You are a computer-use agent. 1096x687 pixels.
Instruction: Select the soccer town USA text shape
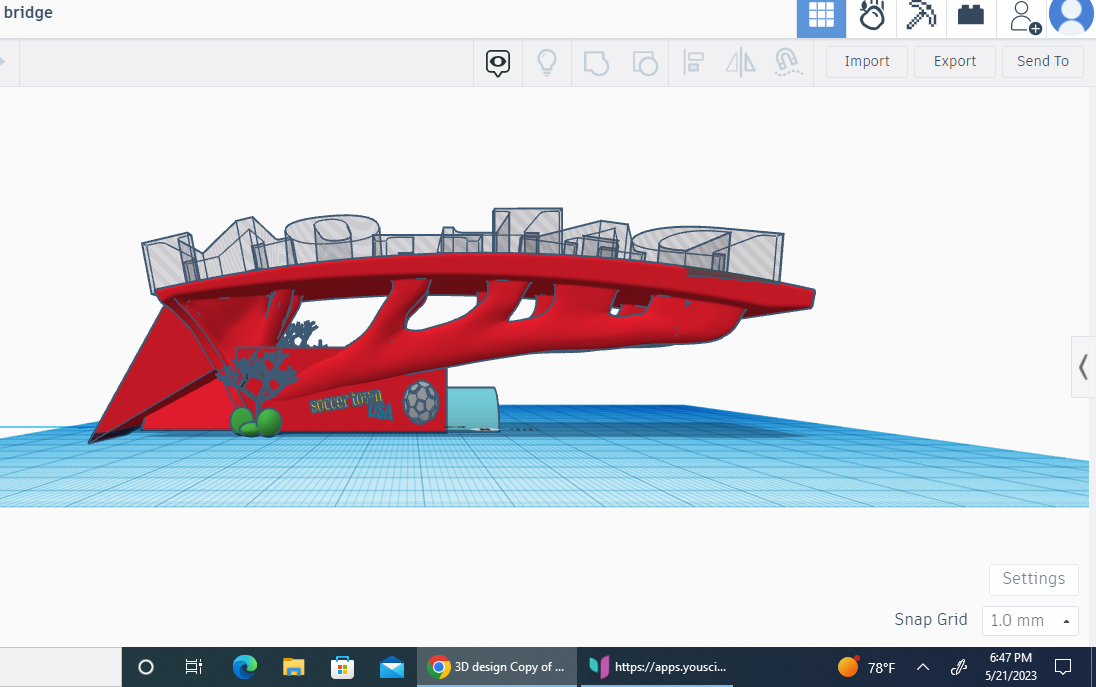[352, 404]
